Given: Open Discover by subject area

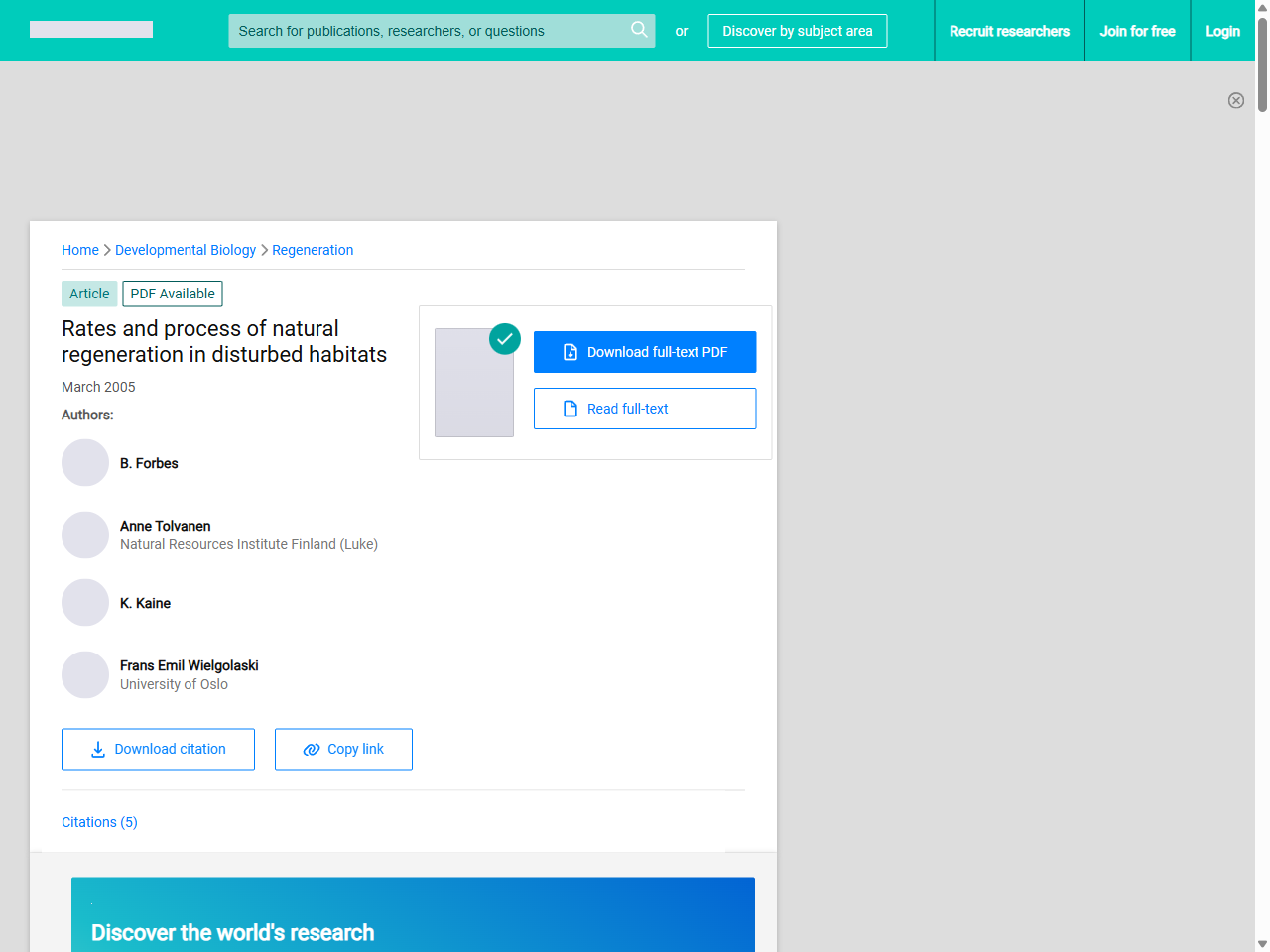Looking at the screenshot, I should click(x=798, y=31).
